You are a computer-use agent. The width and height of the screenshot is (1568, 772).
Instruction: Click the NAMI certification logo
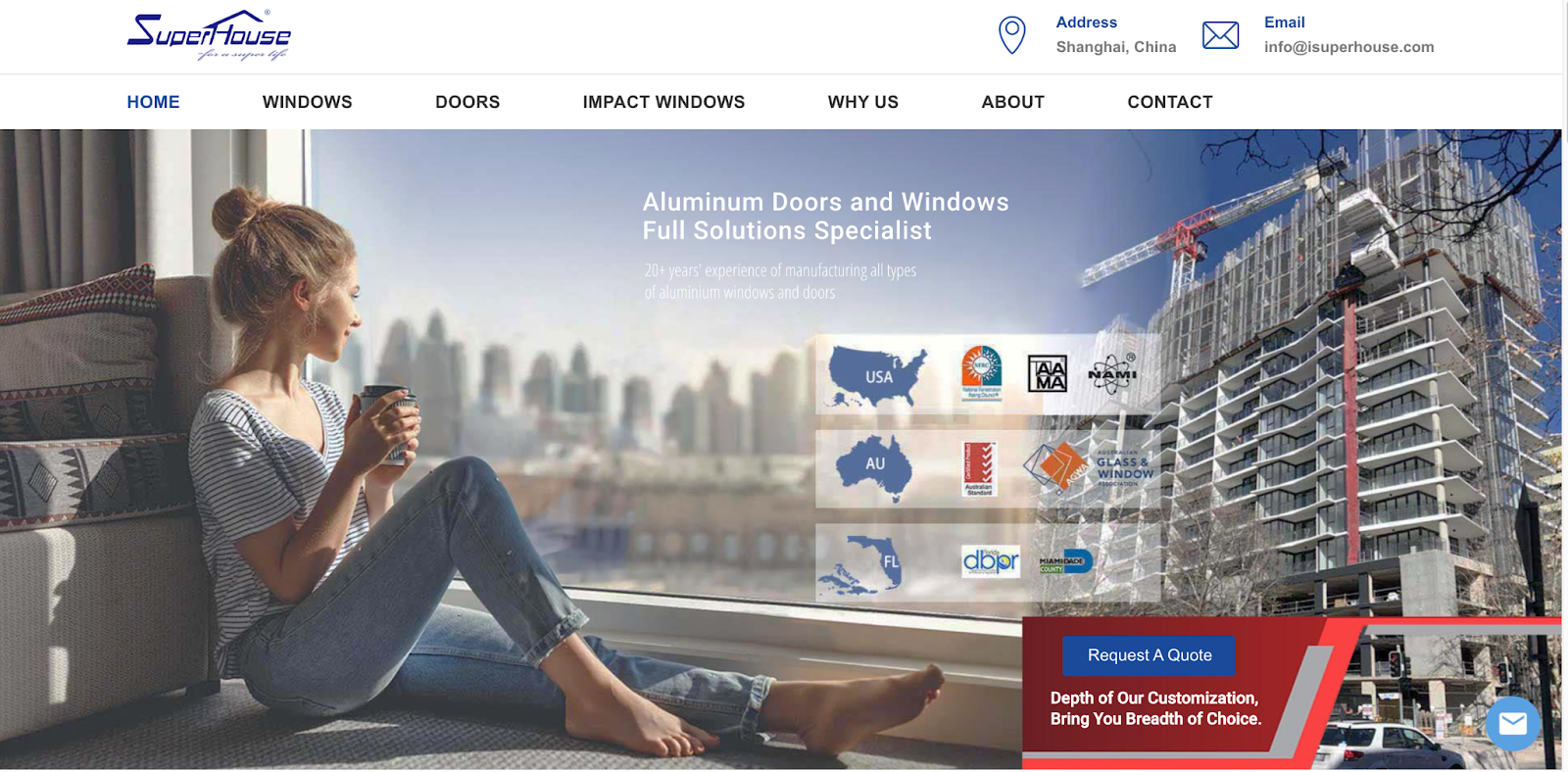(1112, 373)
